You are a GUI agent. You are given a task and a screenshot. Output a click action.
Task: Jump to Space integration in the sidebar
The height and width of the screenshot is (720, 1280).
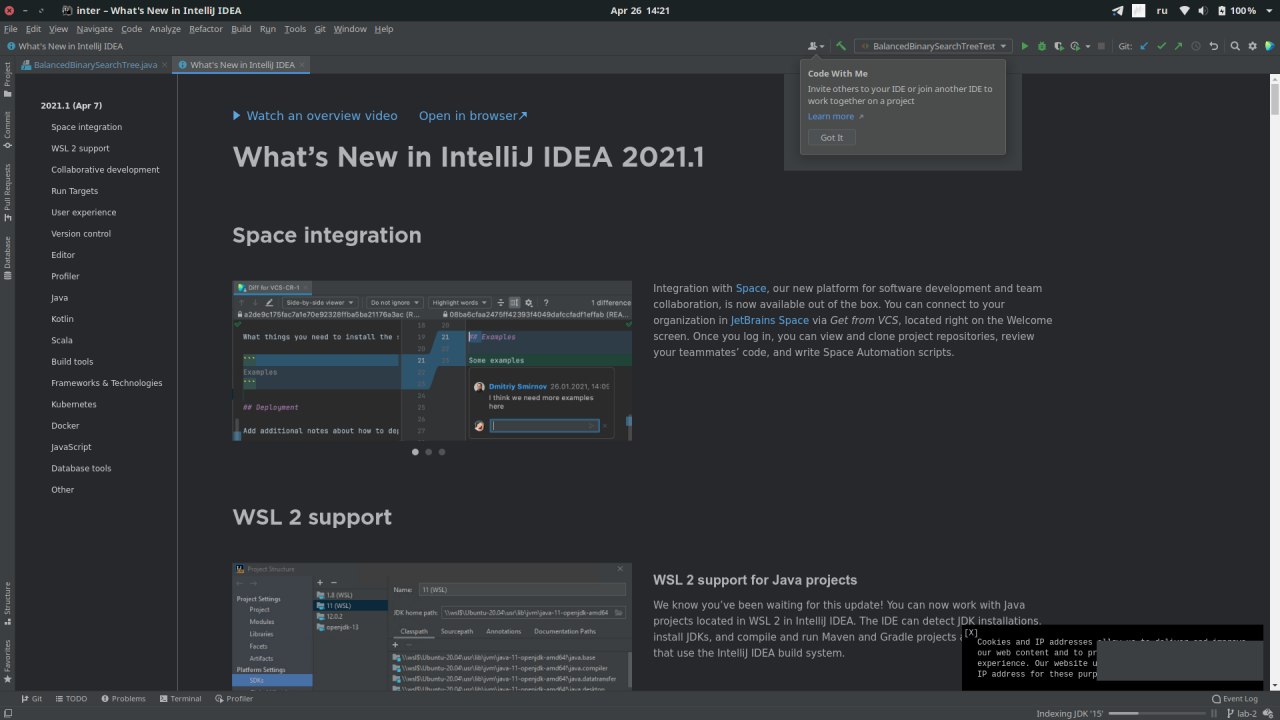click(x=87, y=127)
